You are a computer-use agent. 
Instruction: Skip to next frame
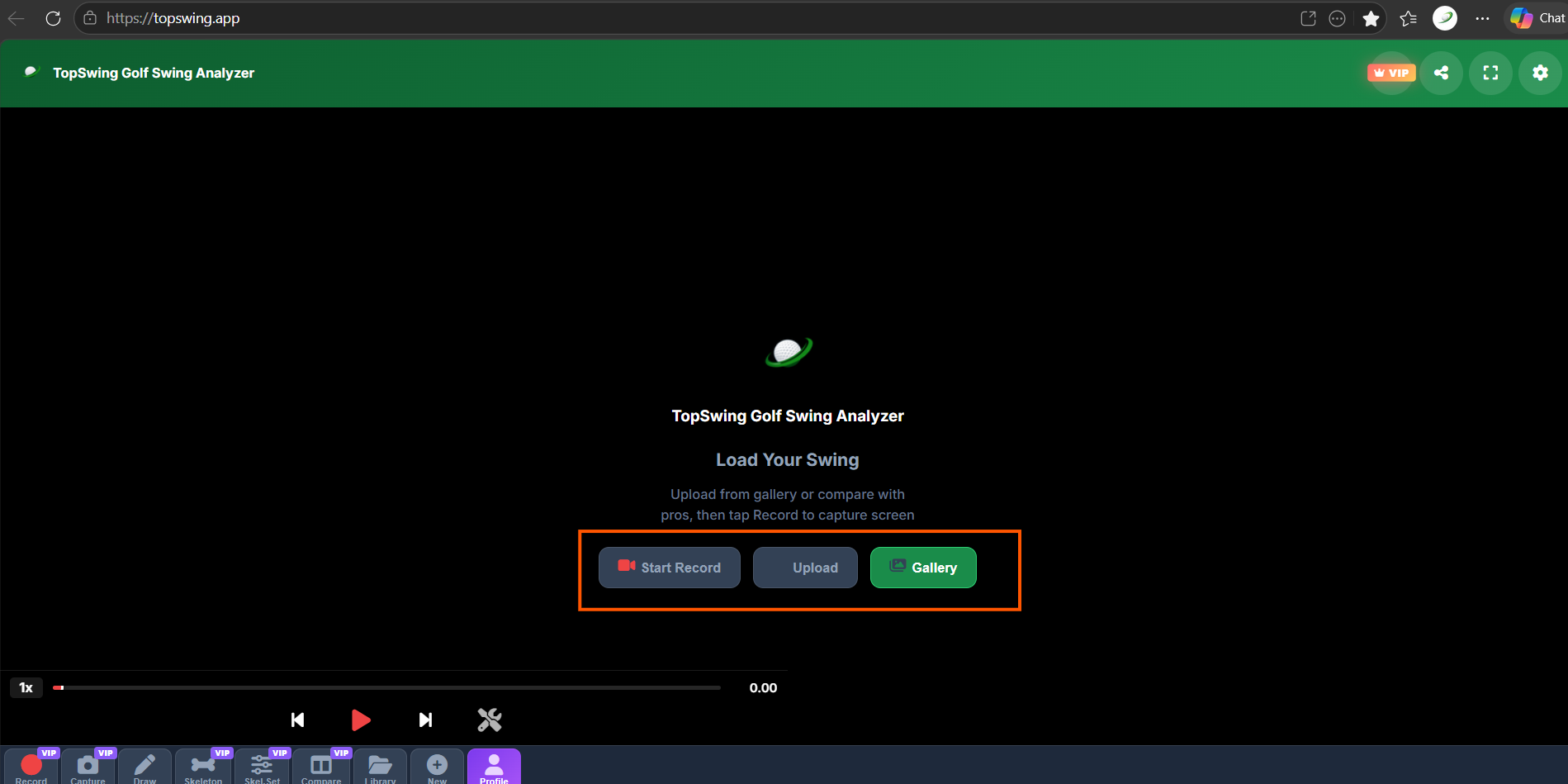425,720
